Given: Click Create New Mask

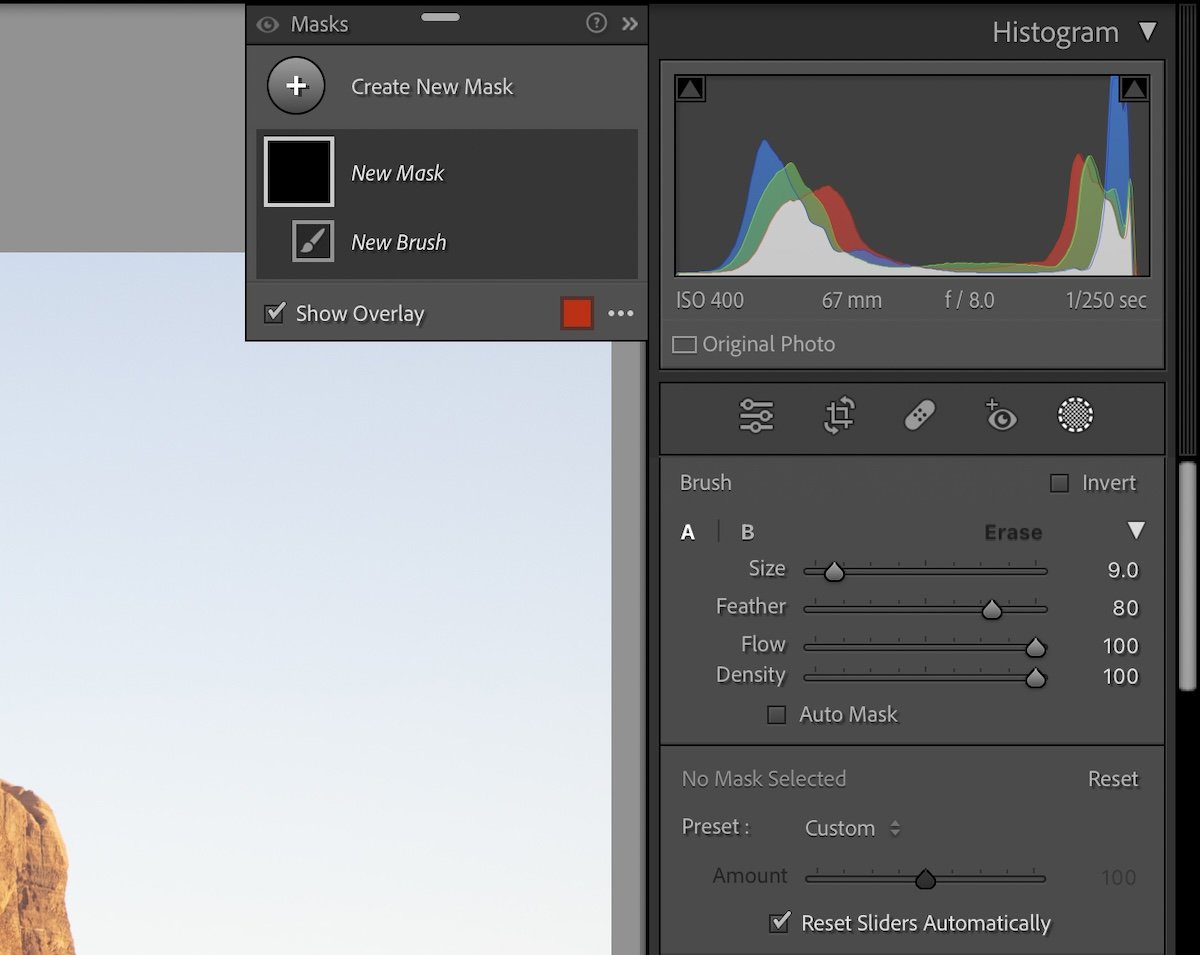Looking at the screenshot, I should pyautogui.click(x=296, y=86).
